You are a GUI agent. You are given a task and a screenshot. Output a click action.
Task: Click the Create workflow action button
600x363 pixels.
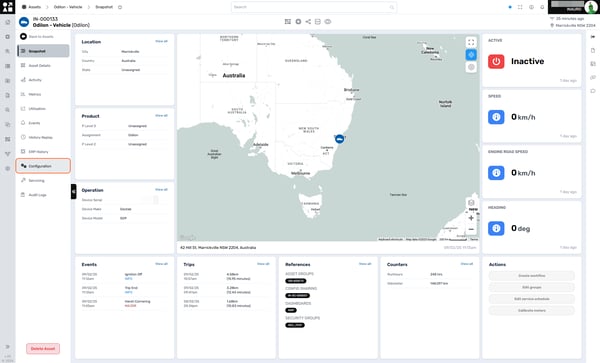click(532, 275)
